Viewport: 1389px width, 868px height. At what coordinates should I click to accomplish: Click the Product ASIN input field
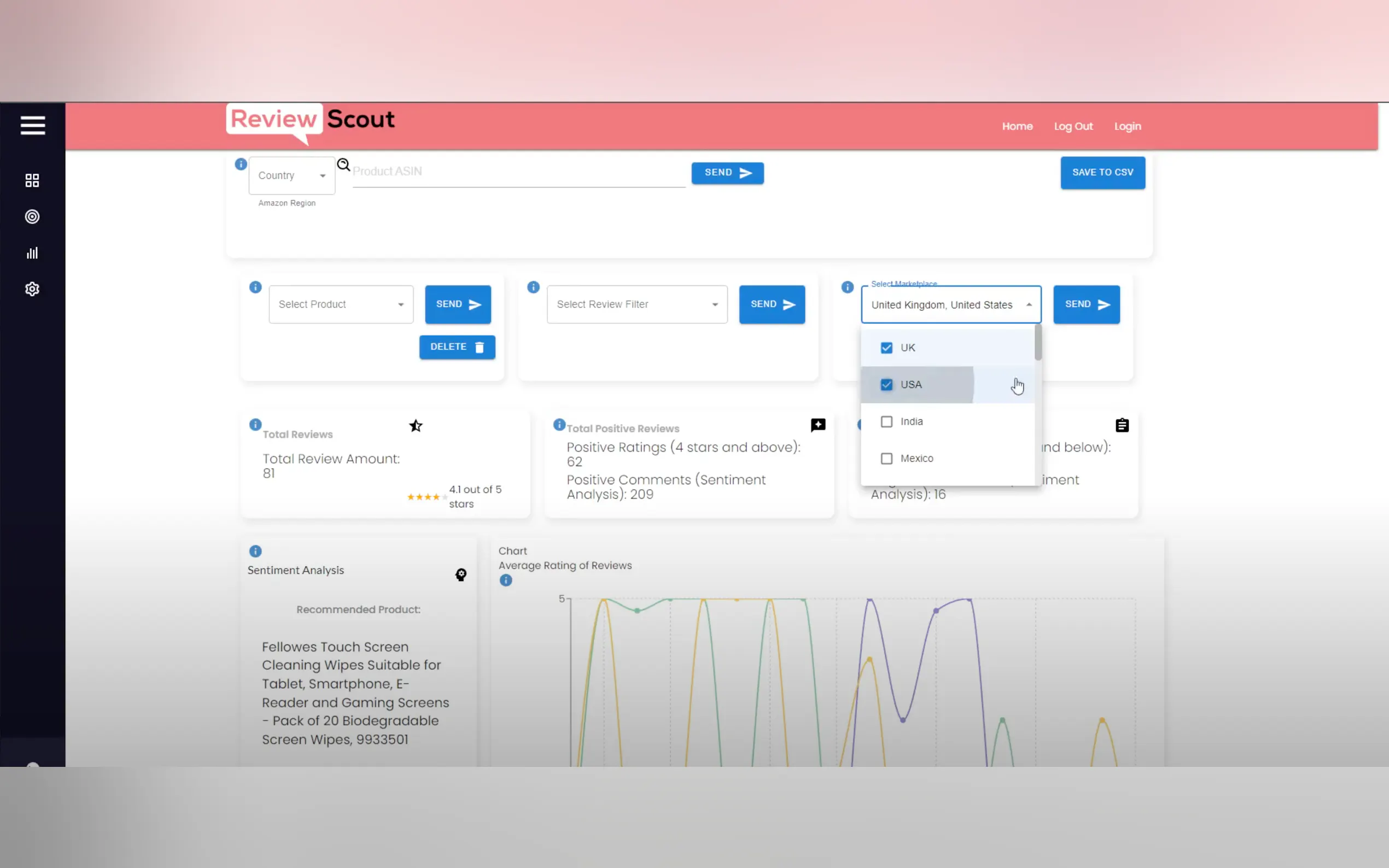pos(518,172)
